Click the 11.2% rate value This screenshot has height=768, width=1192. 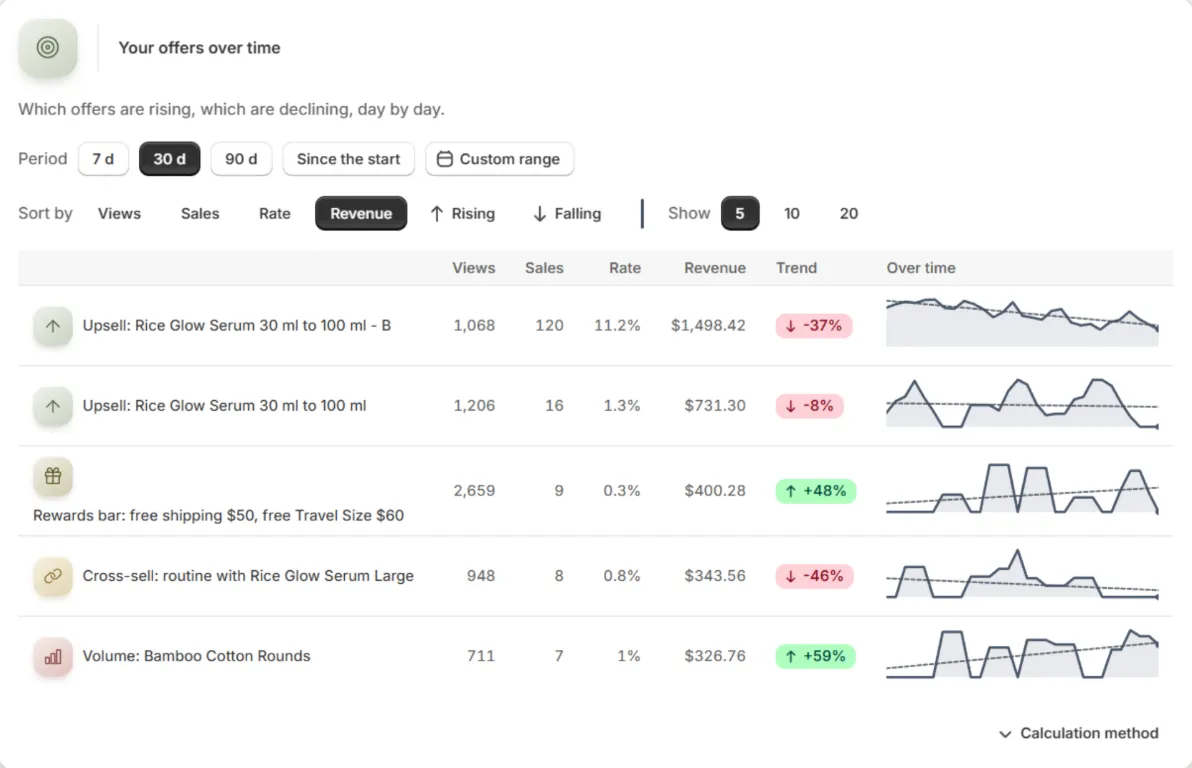pos(617,325)
